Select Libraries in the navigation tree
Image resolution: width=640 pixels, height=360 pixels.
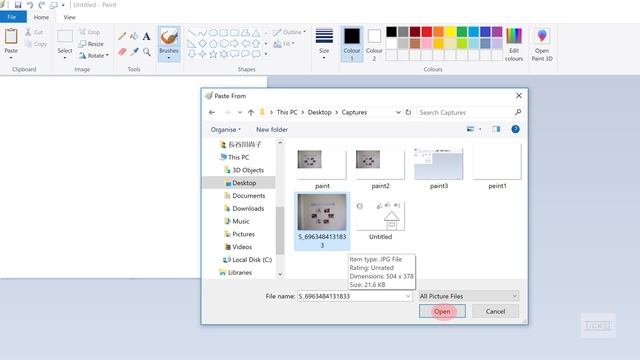pyautogui.click(x=240, y=273)
